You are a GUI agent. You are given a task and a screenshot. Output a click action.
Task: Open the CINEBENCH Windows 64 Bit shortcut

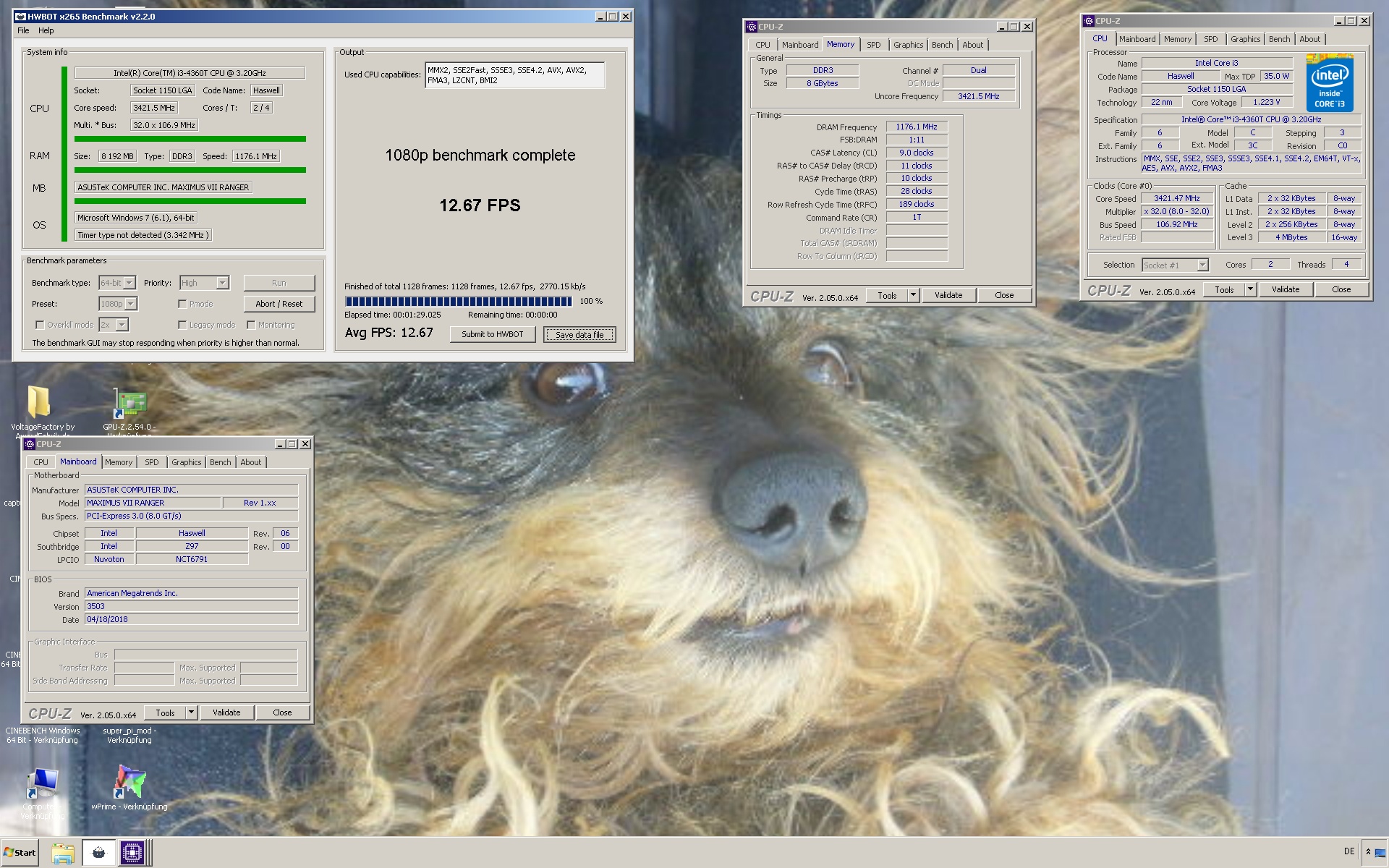[43, 735]
